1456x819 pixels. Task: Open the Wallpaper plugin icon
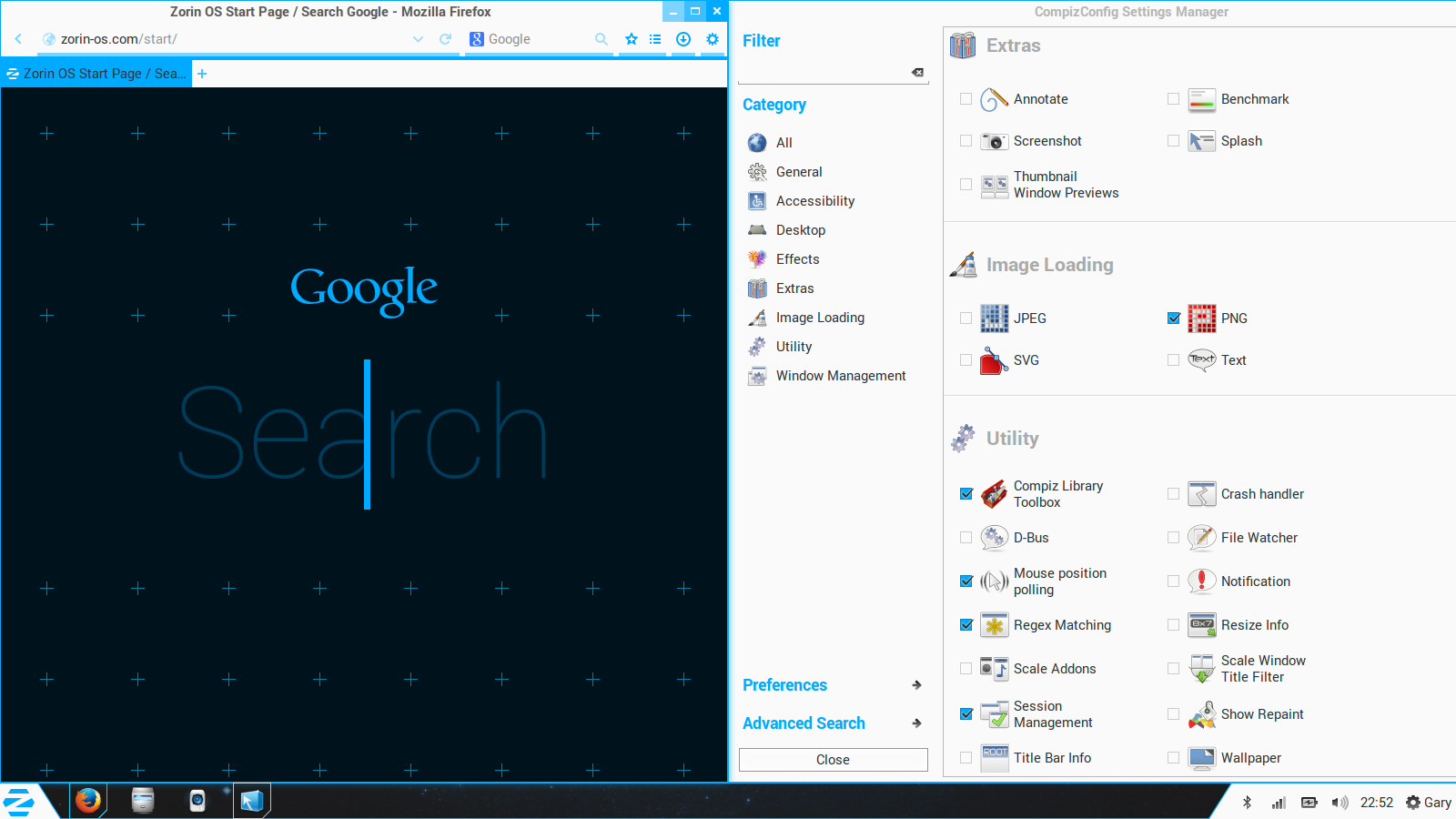1201,758
